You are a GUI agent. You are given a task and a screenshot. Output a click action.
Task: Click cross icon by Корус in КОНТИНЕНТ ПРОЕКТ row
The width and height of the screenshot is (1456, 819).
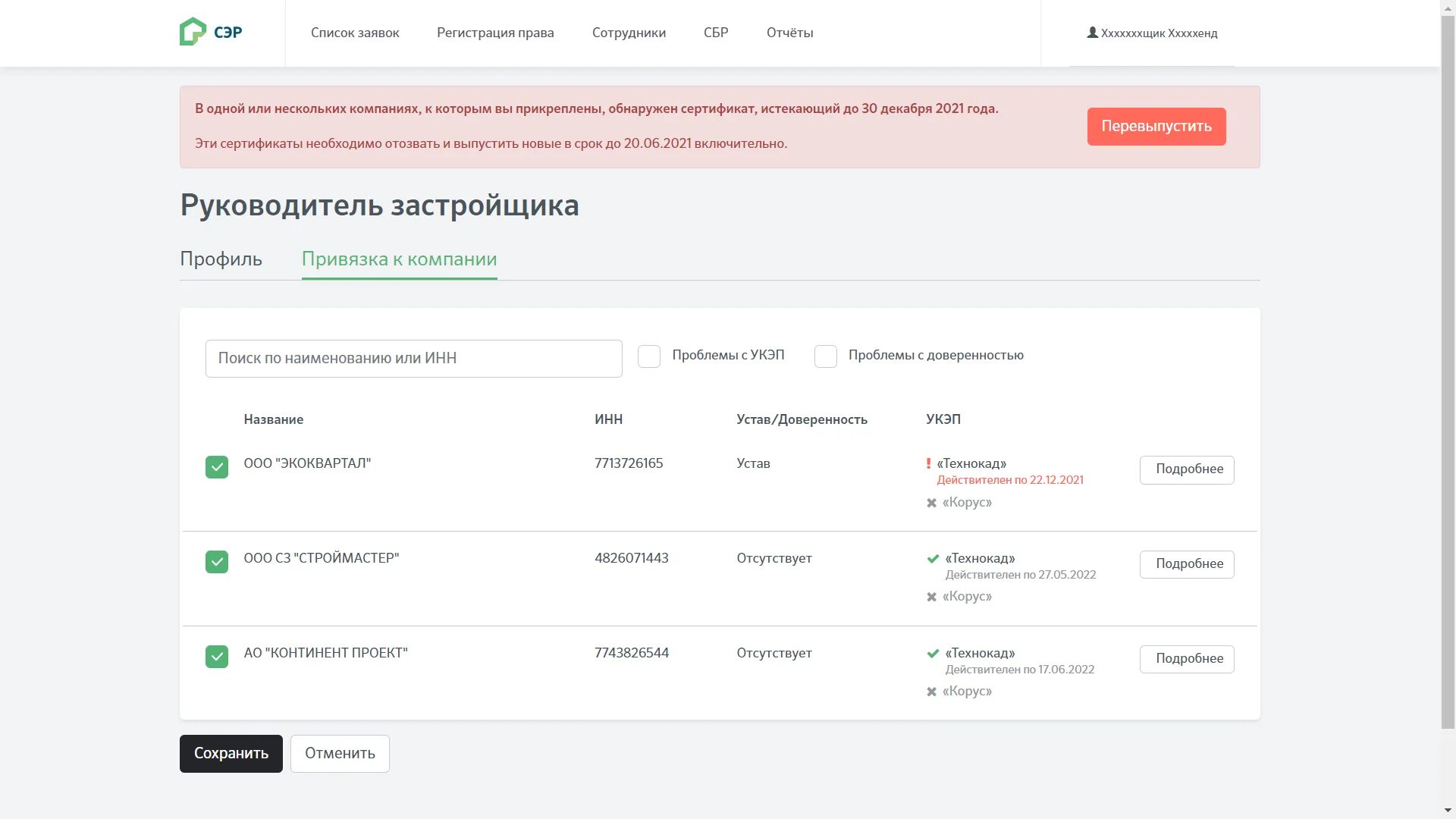931,692
